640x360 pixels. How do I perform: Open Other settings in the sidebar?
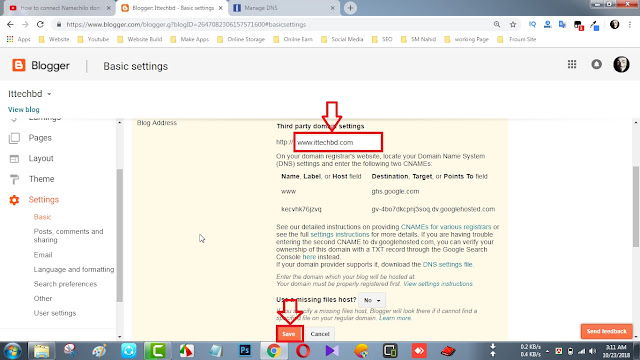[x=43, y=298]
